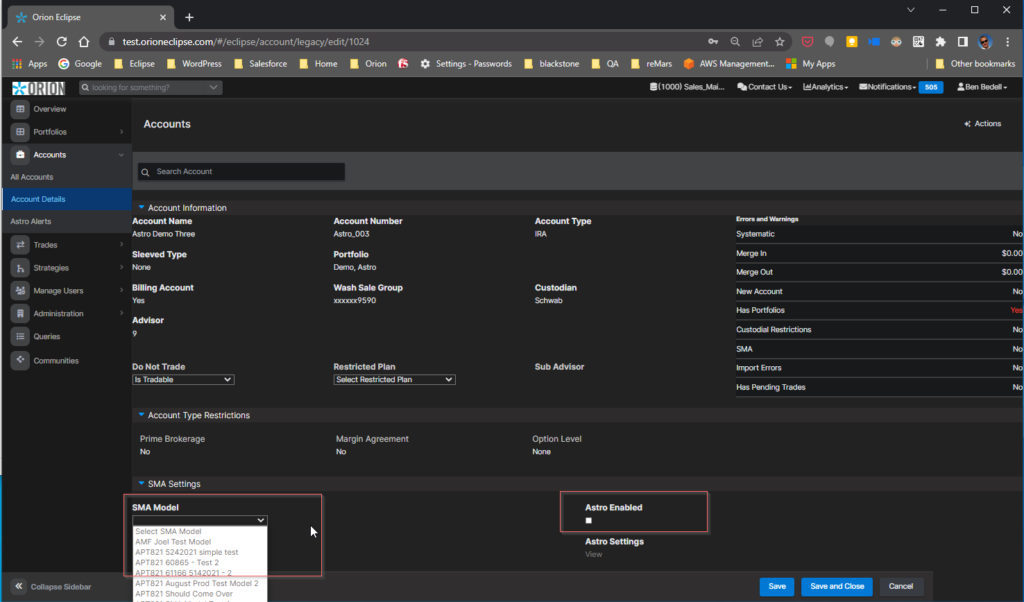
Task: Expand the Portfolios sidebar chevron
Action: pyautogui.click(x=121, y=132)
